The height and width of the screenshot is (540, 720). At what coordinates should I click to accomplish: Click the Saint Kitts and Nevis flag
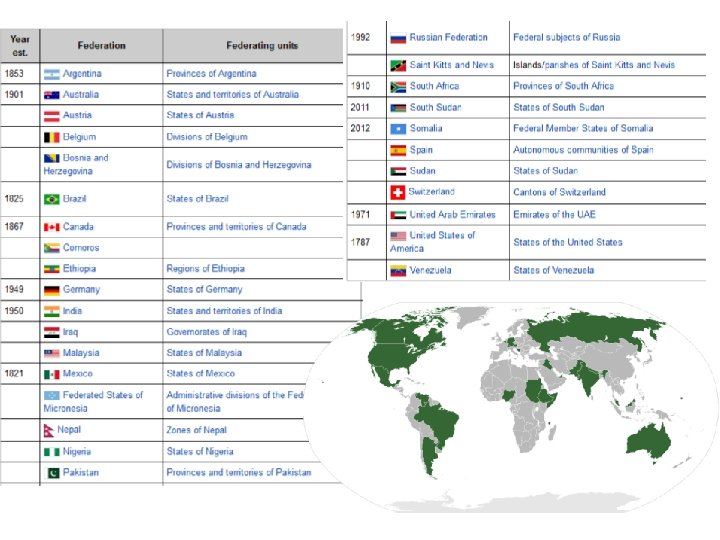pos(398,66)
